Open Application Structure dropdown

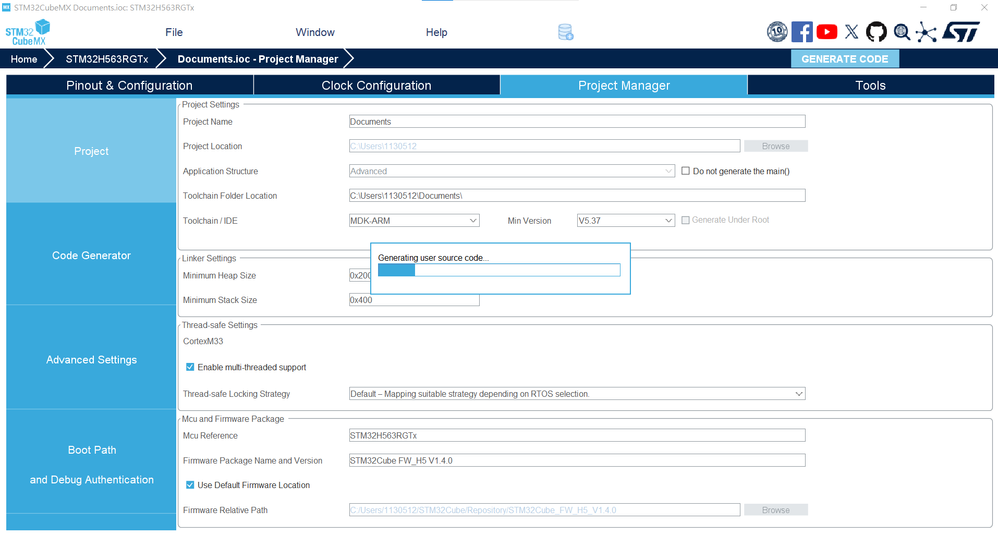click(512, 171)
